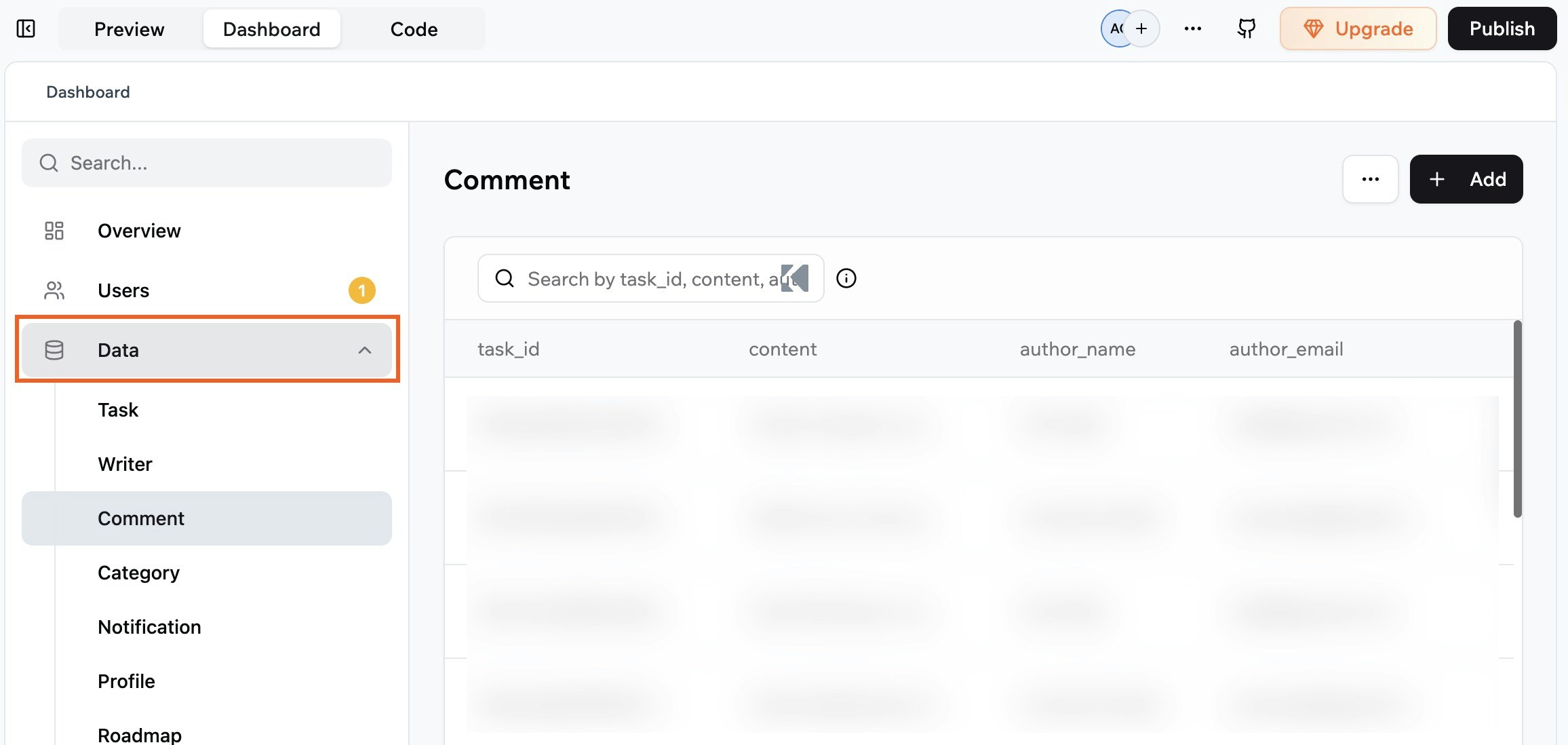1568x745 pixels.
Task: Switch to the Preview tab
Action: [129, 29]
